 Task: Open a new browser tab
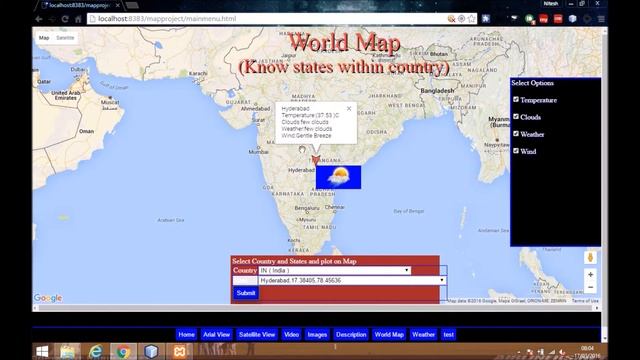tap(131, 5)
